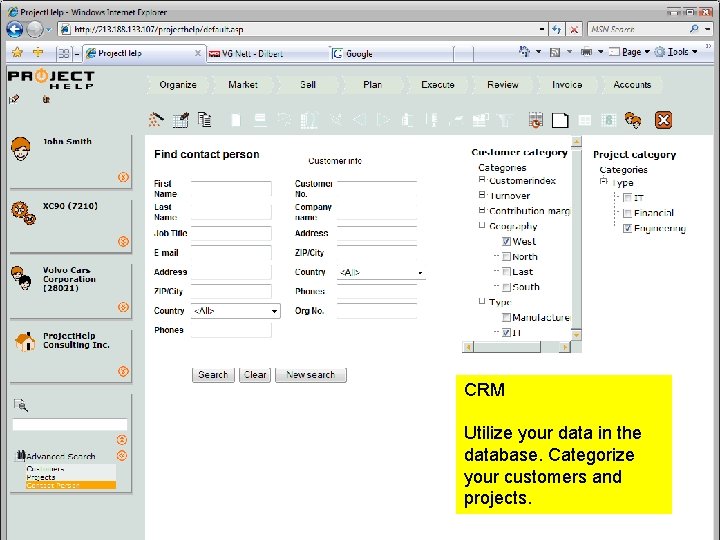Open the Market menu

tap(243, 84)
